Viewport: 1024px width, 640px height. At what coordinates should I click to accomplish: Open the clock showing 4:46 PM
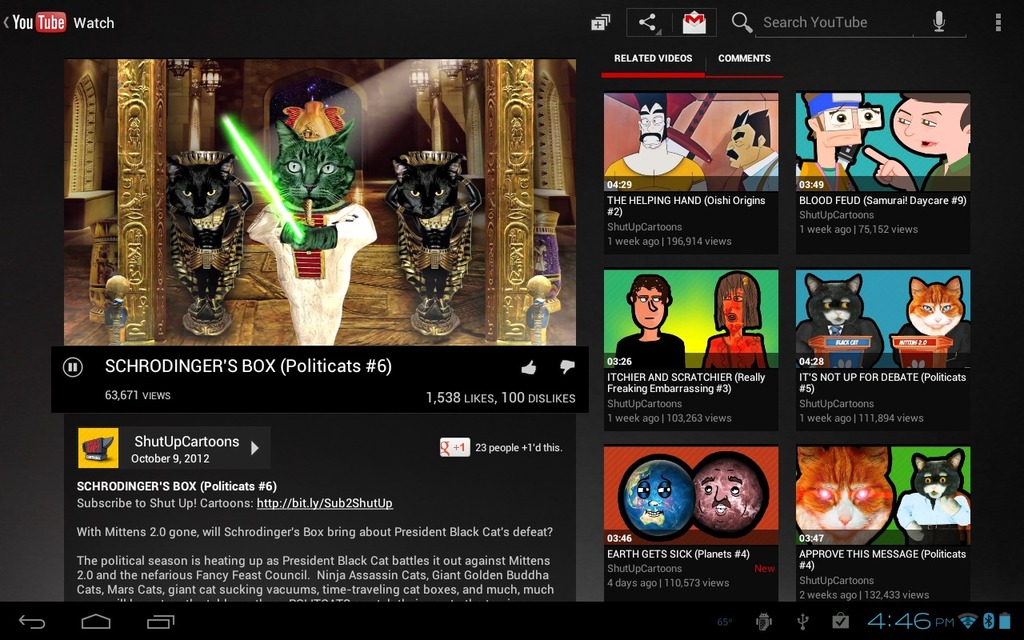[910, 620]
